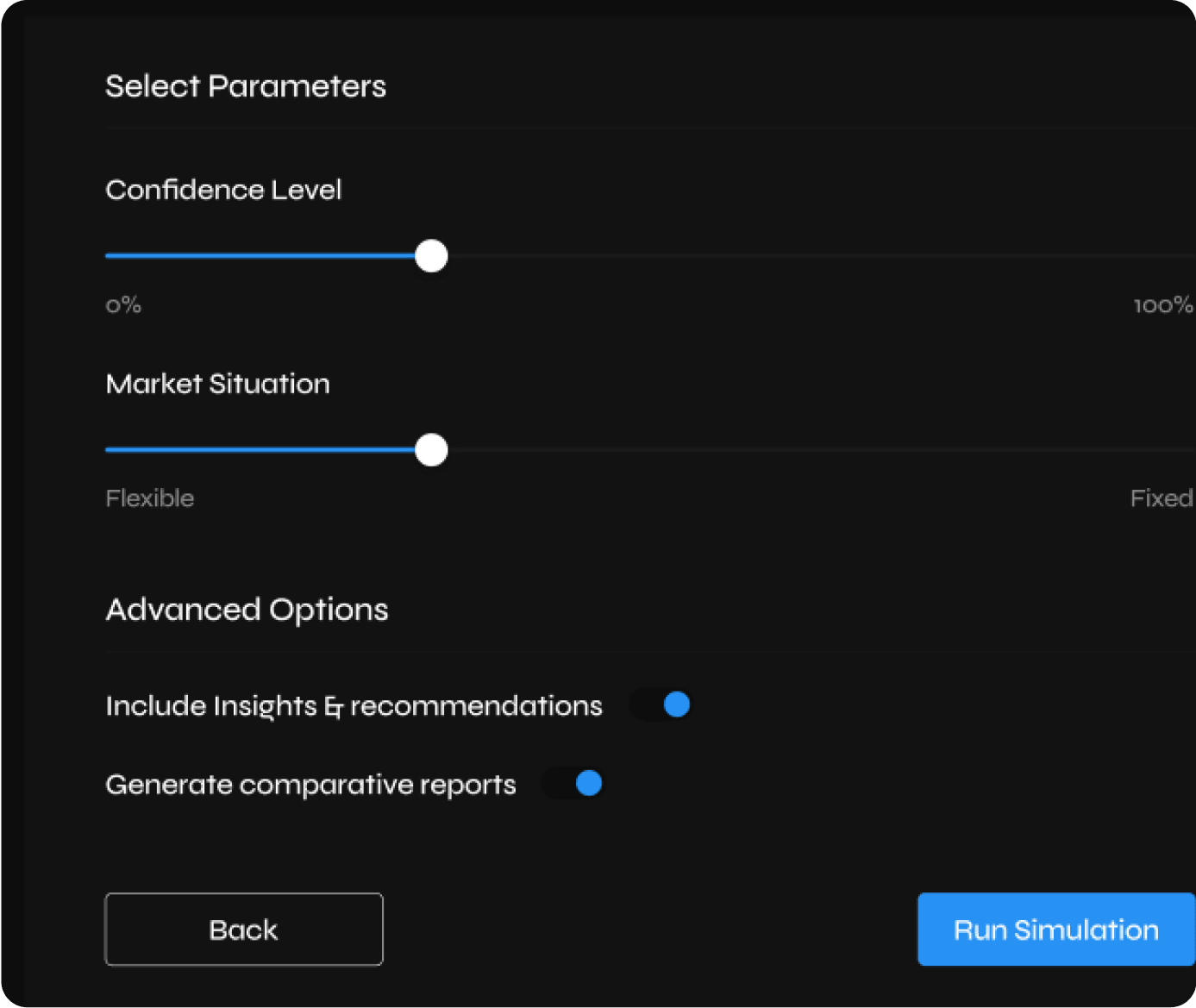Click the Generate comparative reports label text
This screenshot has width=1196, height=1008.
click(310, 785)
